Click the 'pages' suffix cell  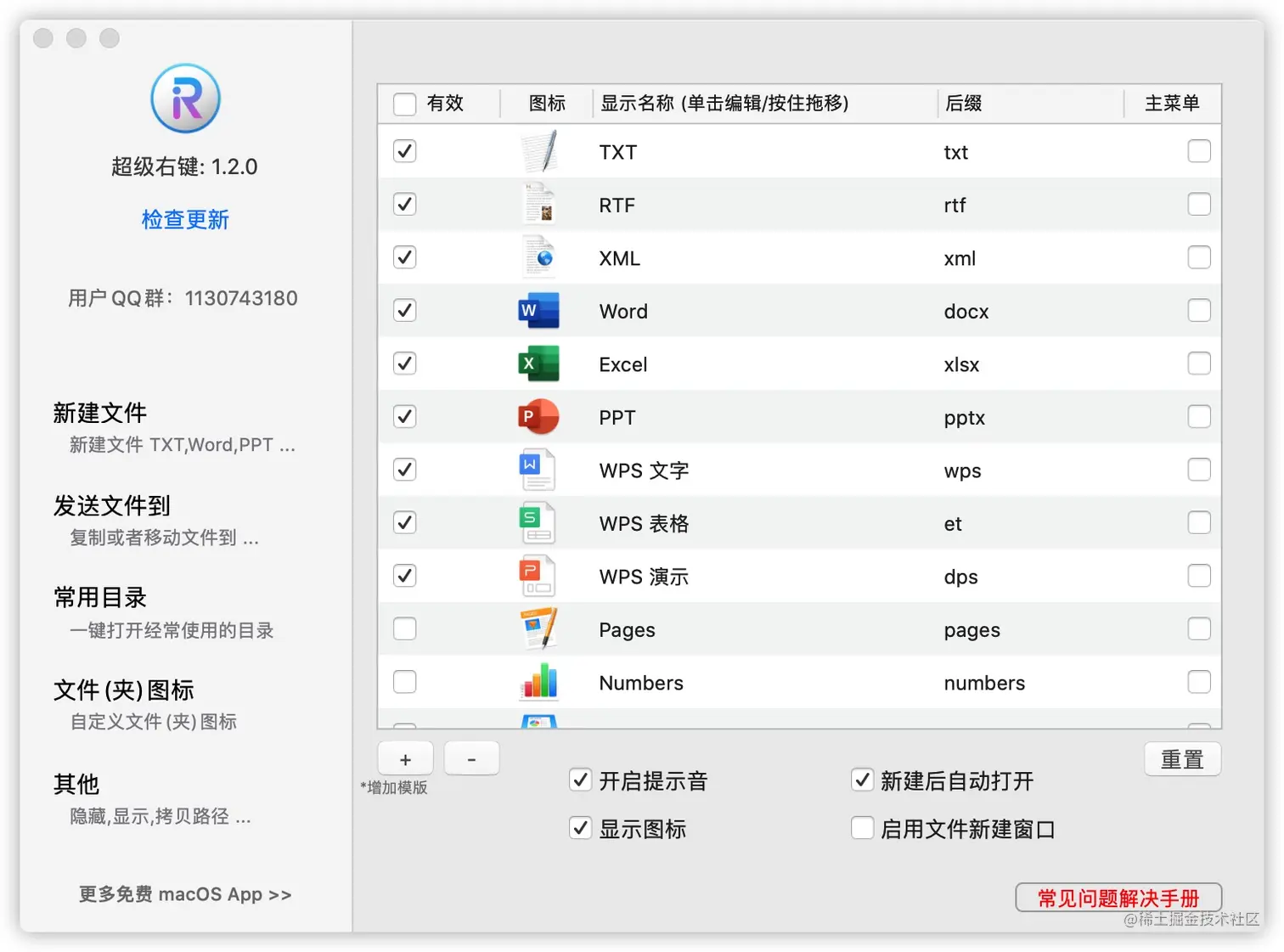(971, 630)
